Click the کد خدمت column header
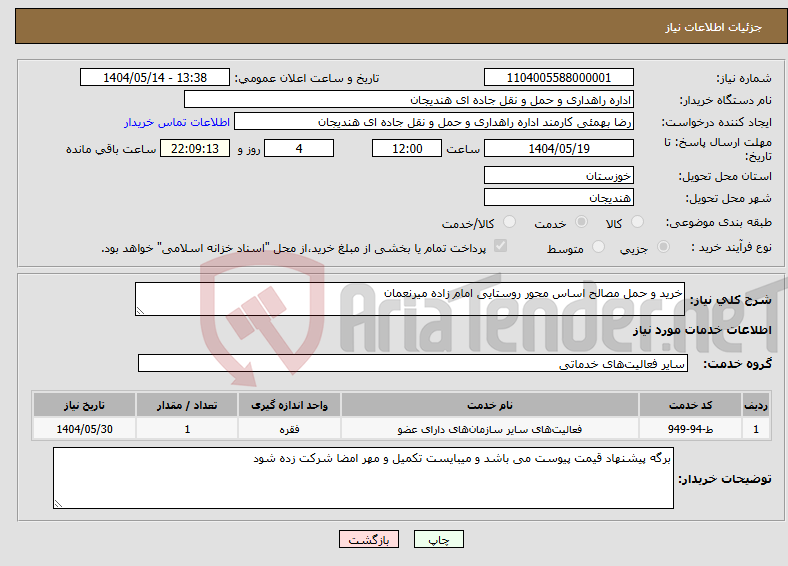Screen dimensions: 788x566 pyautogui.click(x=691, y=405)
